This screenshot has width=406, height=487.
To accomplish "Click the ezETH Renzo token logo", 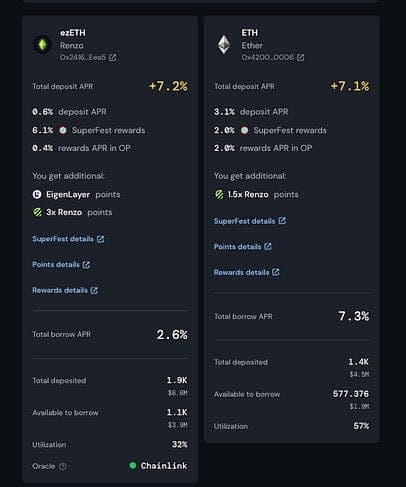I will pos(42,44).
